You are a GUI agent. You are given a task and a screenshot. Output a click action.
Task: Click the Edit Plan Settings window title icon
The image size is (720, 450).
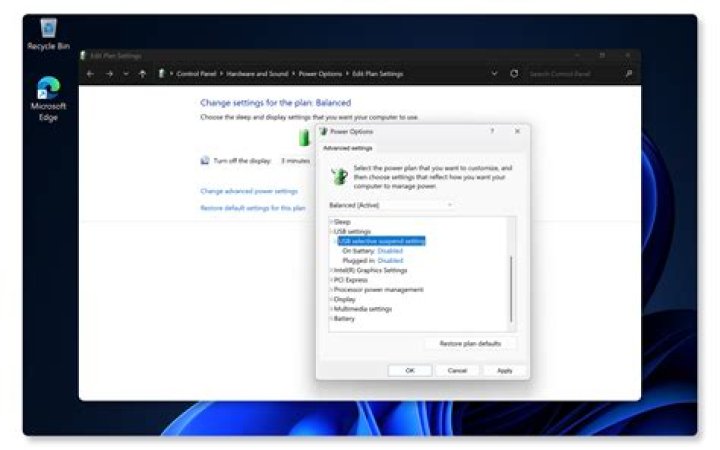pos(83,56)
